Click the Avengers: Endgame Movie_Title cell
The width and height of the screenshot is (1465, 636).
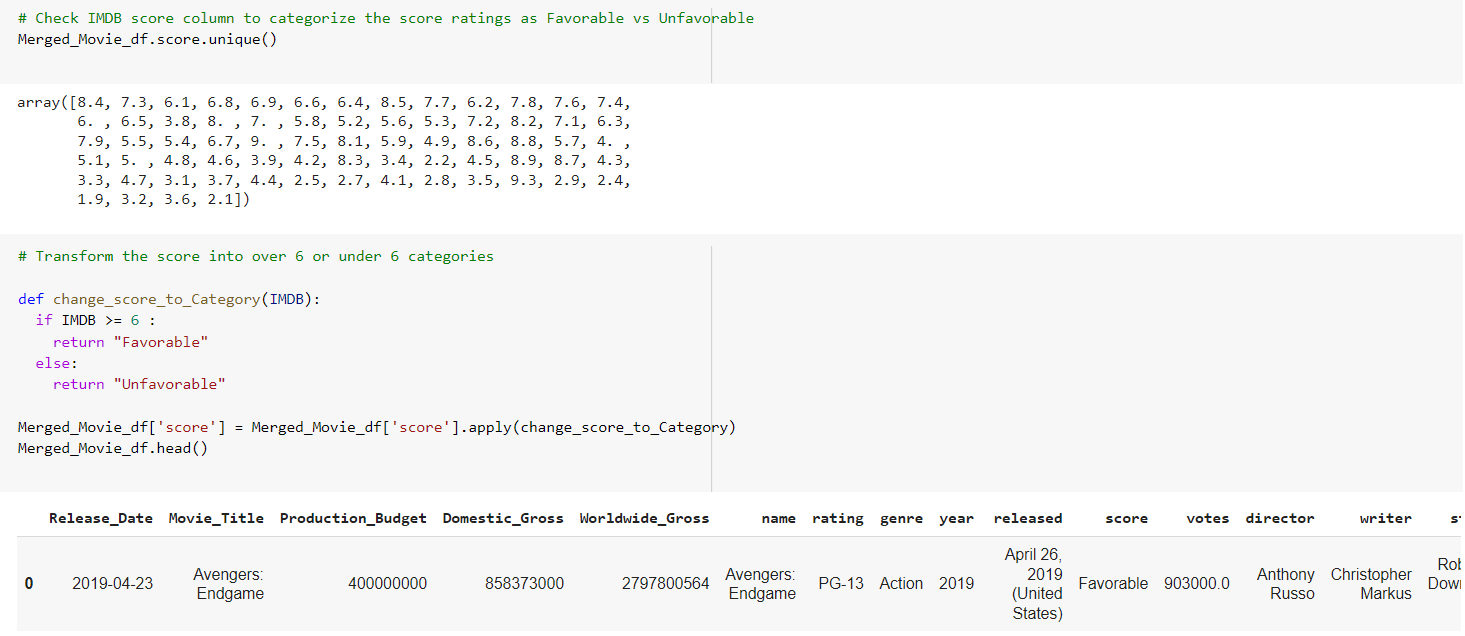pos(230,584)
